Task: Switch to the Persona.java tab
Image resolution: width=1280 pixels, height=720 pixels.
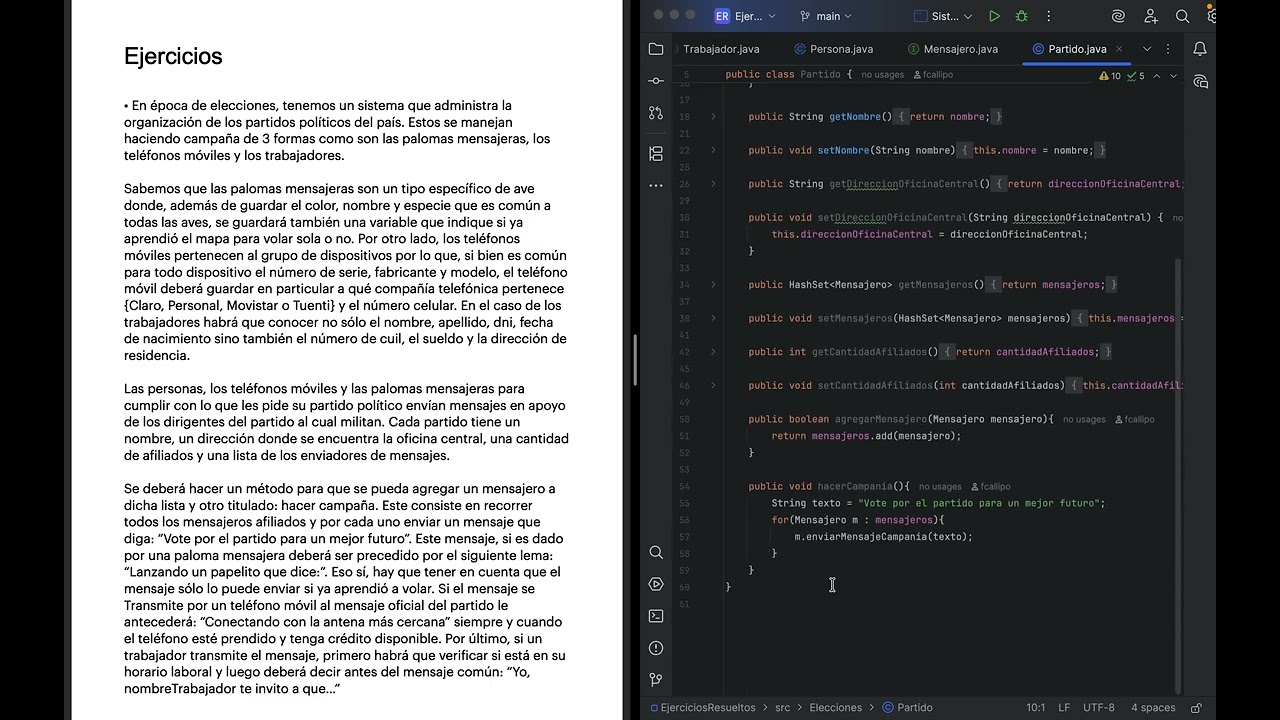Action: tap(834, 49)
